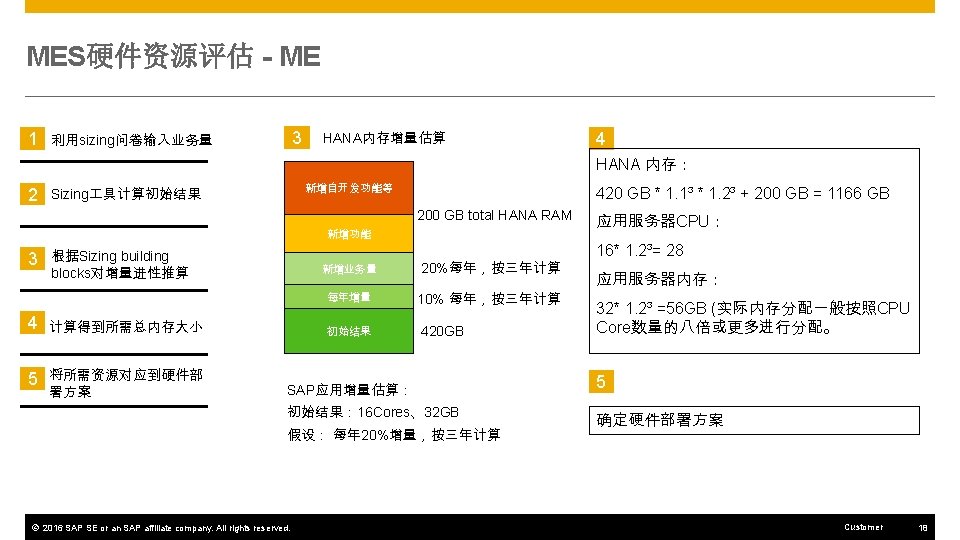Click the yellow block '新增功能'
Screen dimensions: 960x540
[349, 233]
